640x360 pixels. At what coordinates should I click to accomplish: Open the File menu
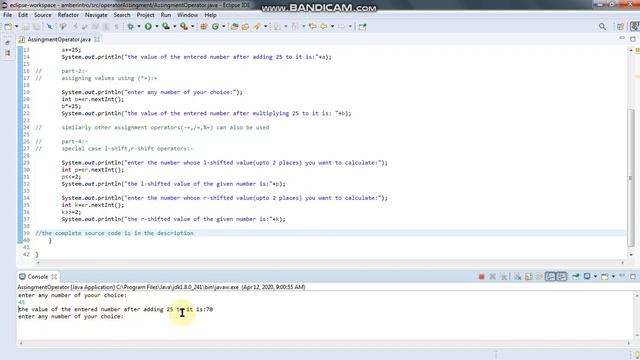point(7,15)
